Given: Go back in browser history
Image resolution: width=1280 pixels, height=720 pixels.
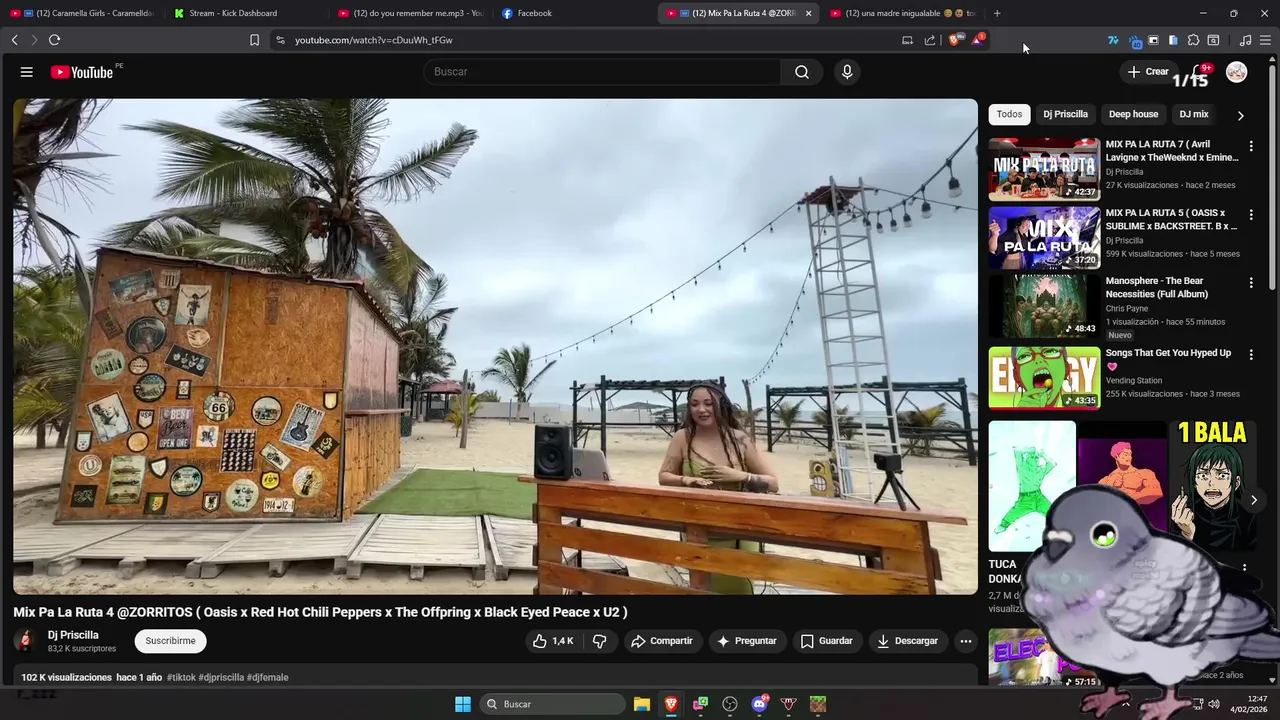Looking at the screenshot, I should 14,40.
